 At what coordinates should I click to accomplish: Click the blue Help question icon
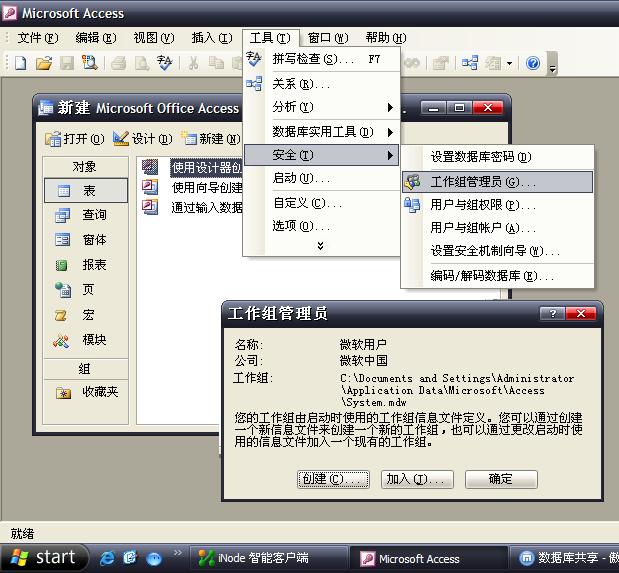pos(533,63)
